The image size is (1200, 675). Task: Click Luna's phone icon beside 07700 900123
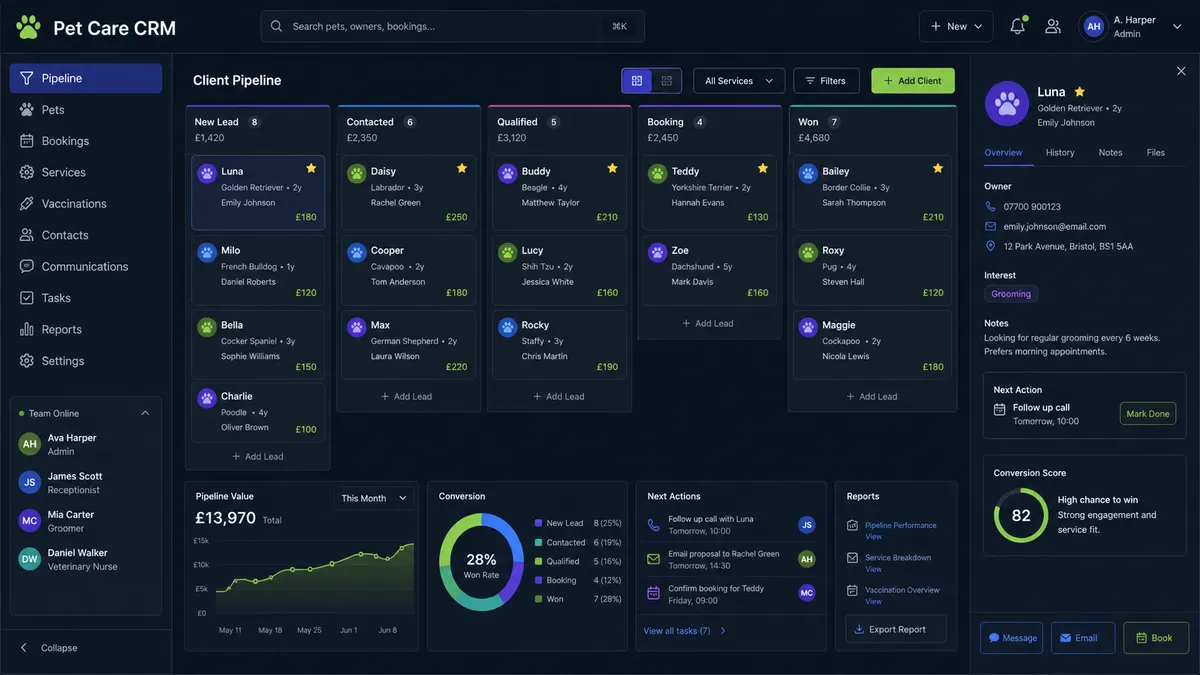(990, 206)
